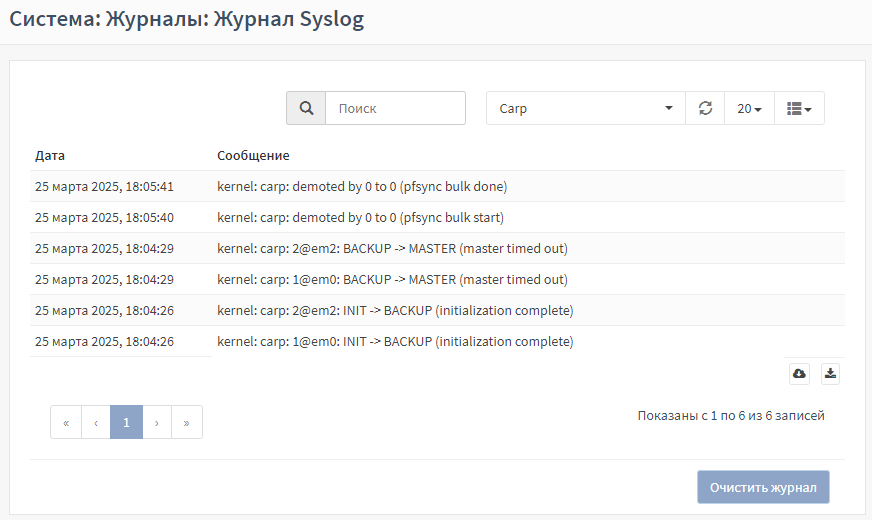Click the magnifier search icon
This screenshot has height=520, width=872.
coord(306,108)
